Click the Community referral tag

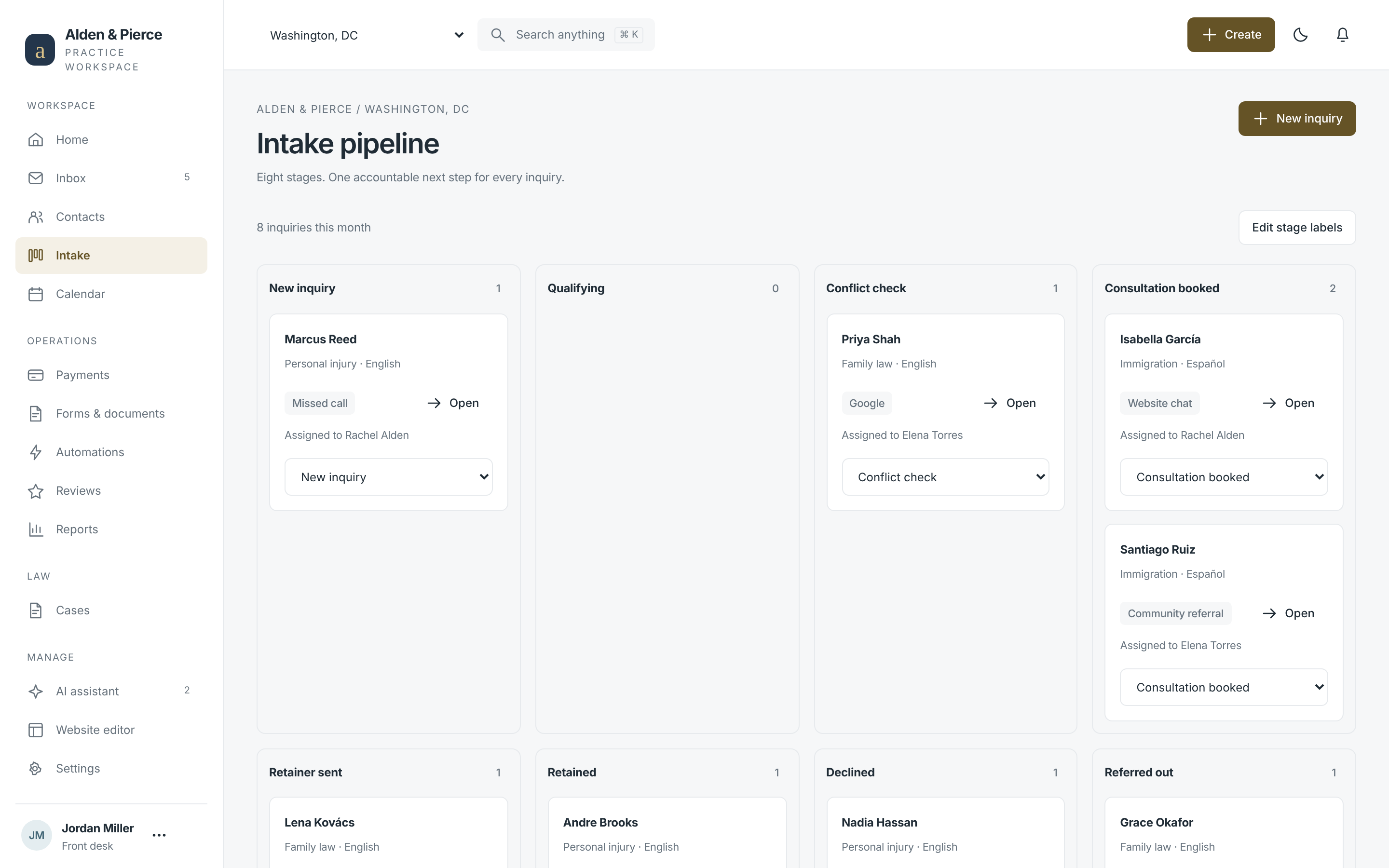[1175, 613]
